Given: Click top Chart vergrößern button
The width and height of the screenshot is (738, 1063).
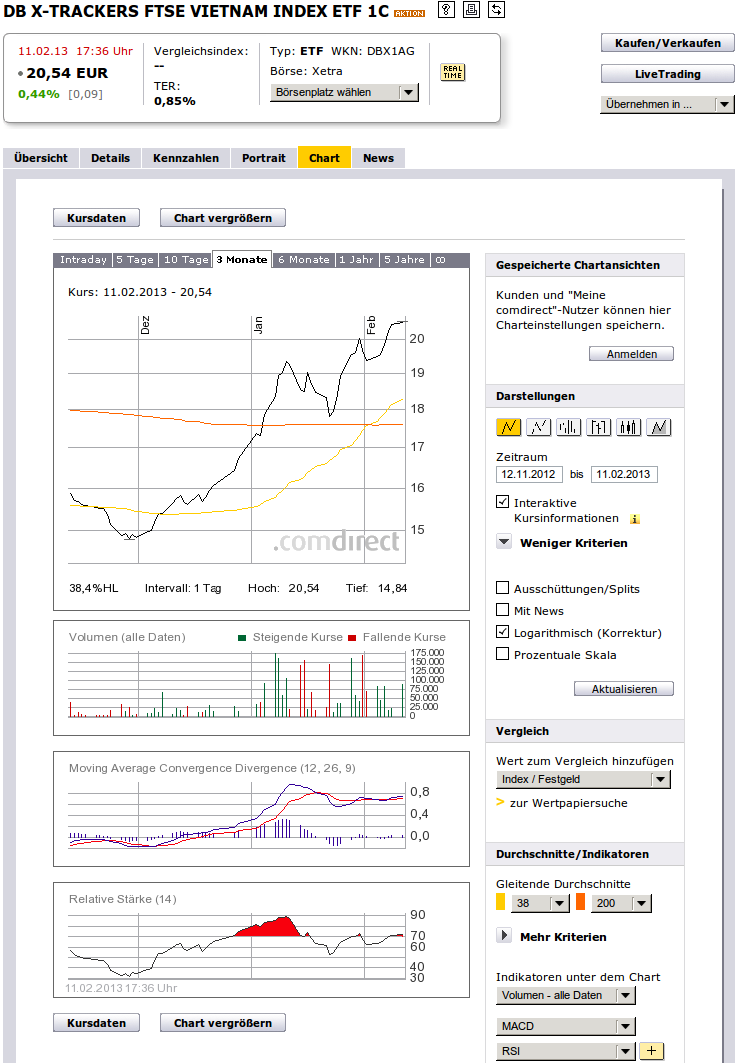Looking at the screenshot, I should pyautogui.click(x=223, y=218).
